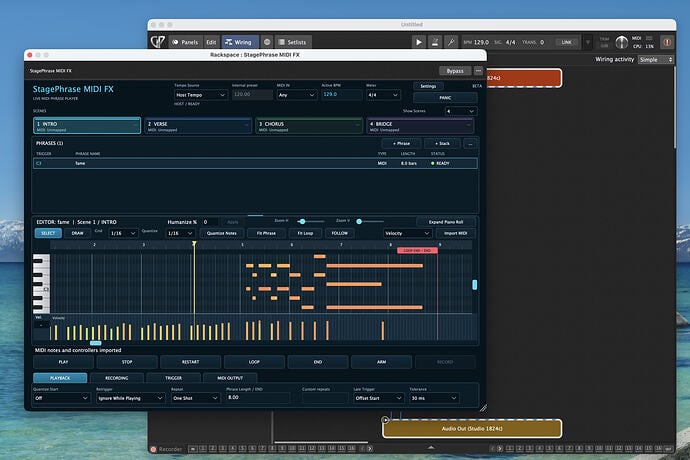Expand the arrow dropdown next to LINK
The image size is (690, 460).
tap(588, 42)
